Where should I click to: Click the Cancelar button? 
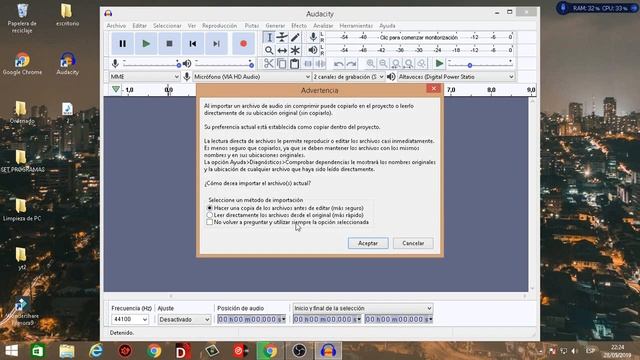click(x=413, y=243)
